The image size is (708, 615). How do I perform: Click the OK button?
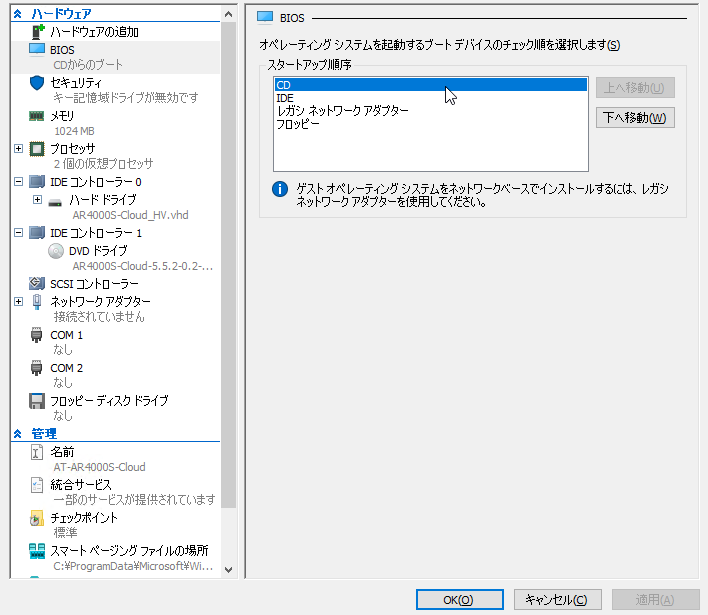coord(457,599)
